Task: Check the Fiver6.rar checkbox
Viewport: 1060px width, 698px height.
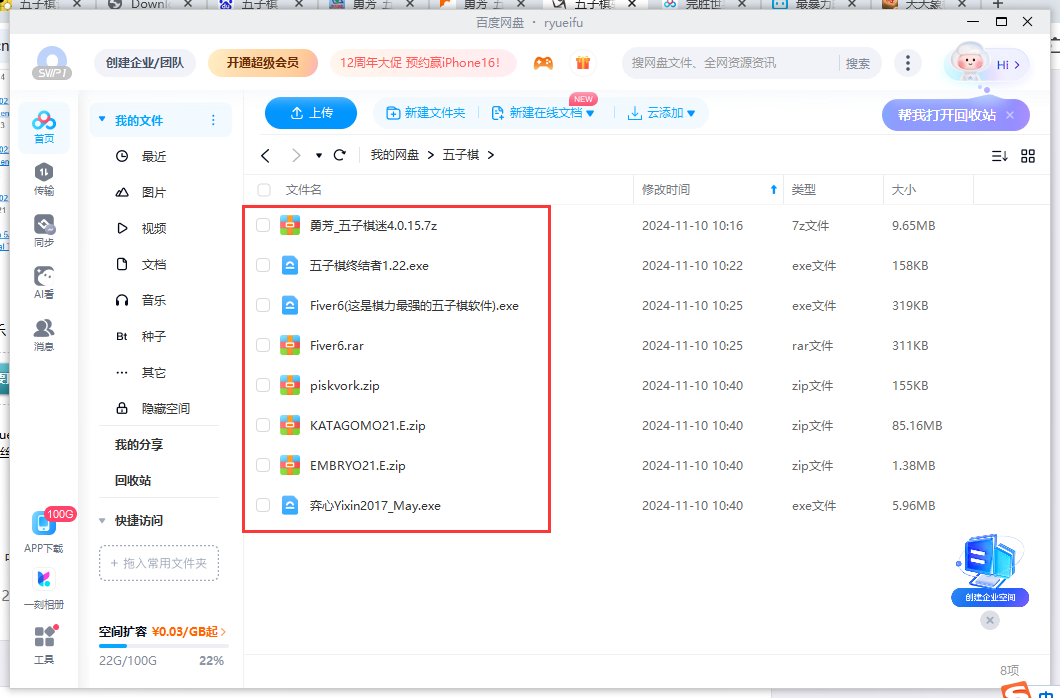Action: pyautogui.click(x=263, y=345)
